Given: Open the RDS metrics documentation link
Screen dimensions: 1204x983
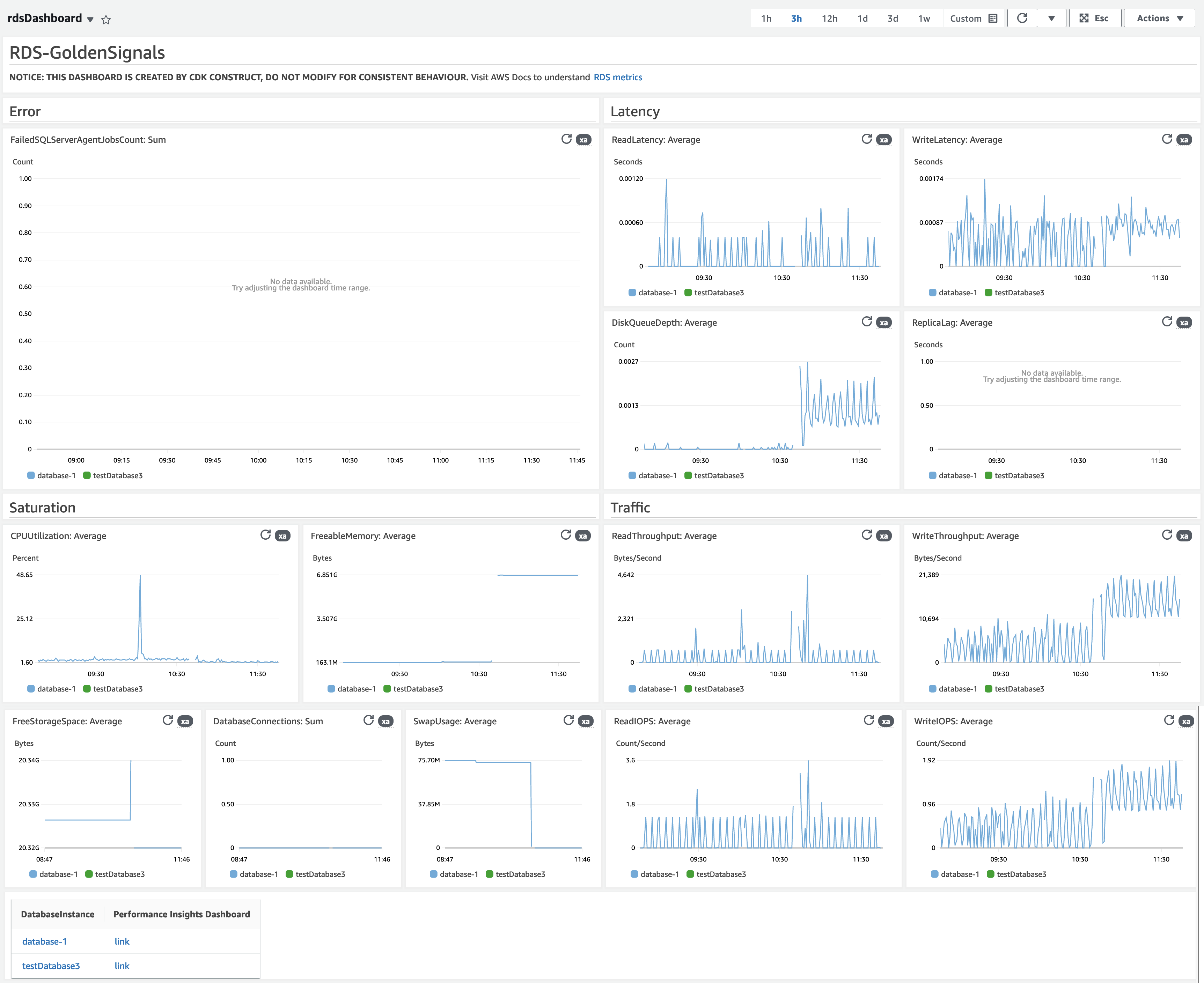Looking at the screenshot, I should (x=618, y=77).
